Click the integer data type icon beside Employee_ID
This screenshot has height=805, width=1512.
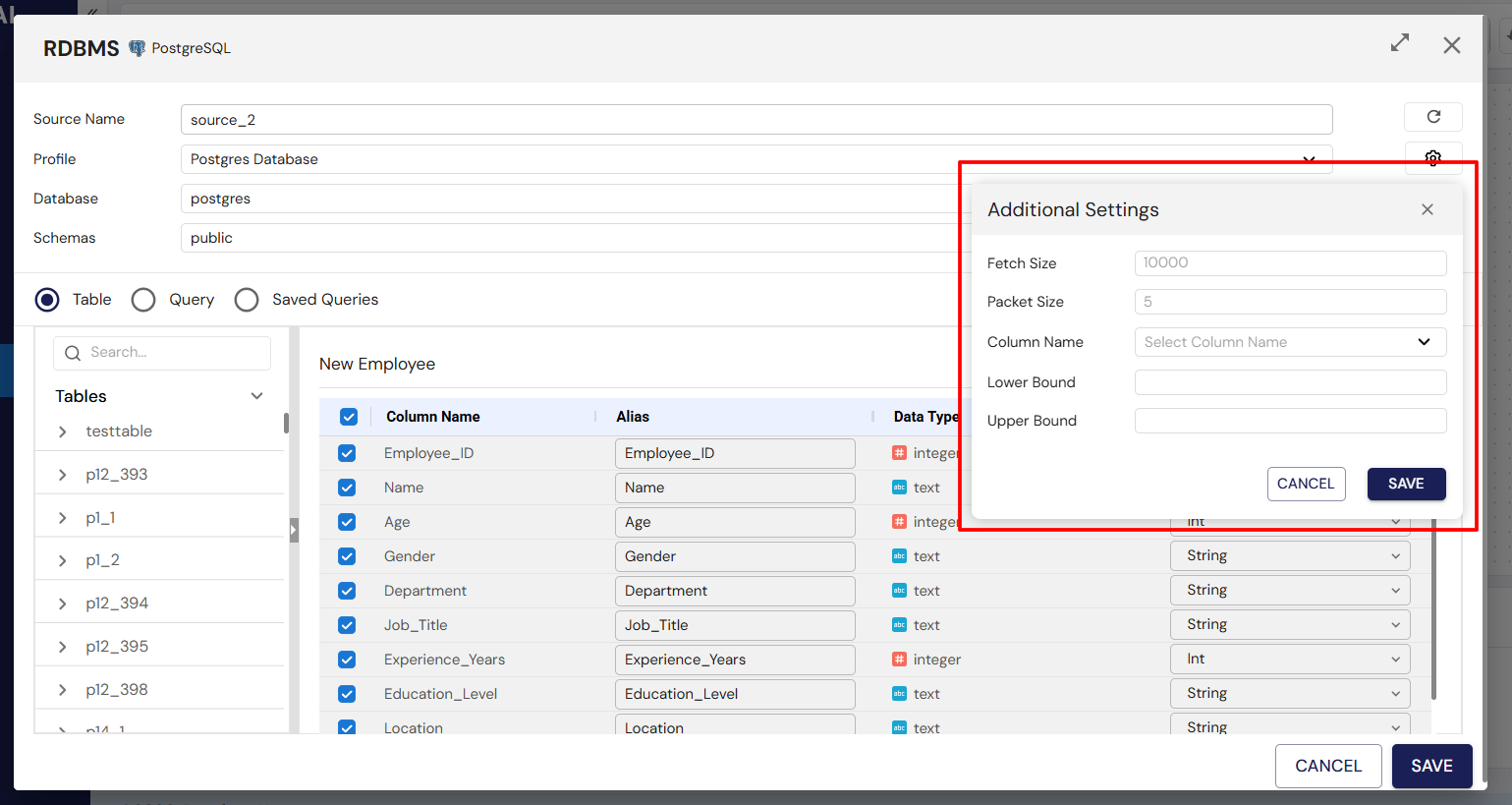pos(899,453)
